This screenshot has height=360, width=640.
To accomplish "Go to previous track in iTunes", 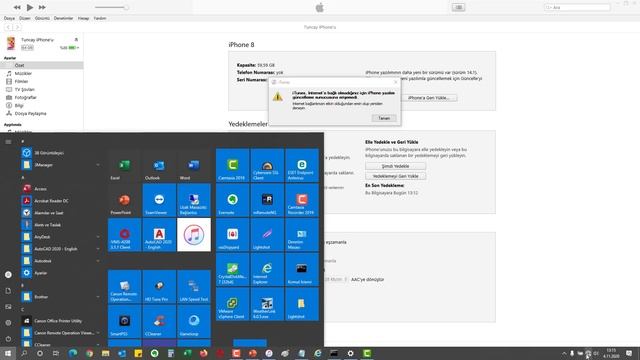I will 17,7.
